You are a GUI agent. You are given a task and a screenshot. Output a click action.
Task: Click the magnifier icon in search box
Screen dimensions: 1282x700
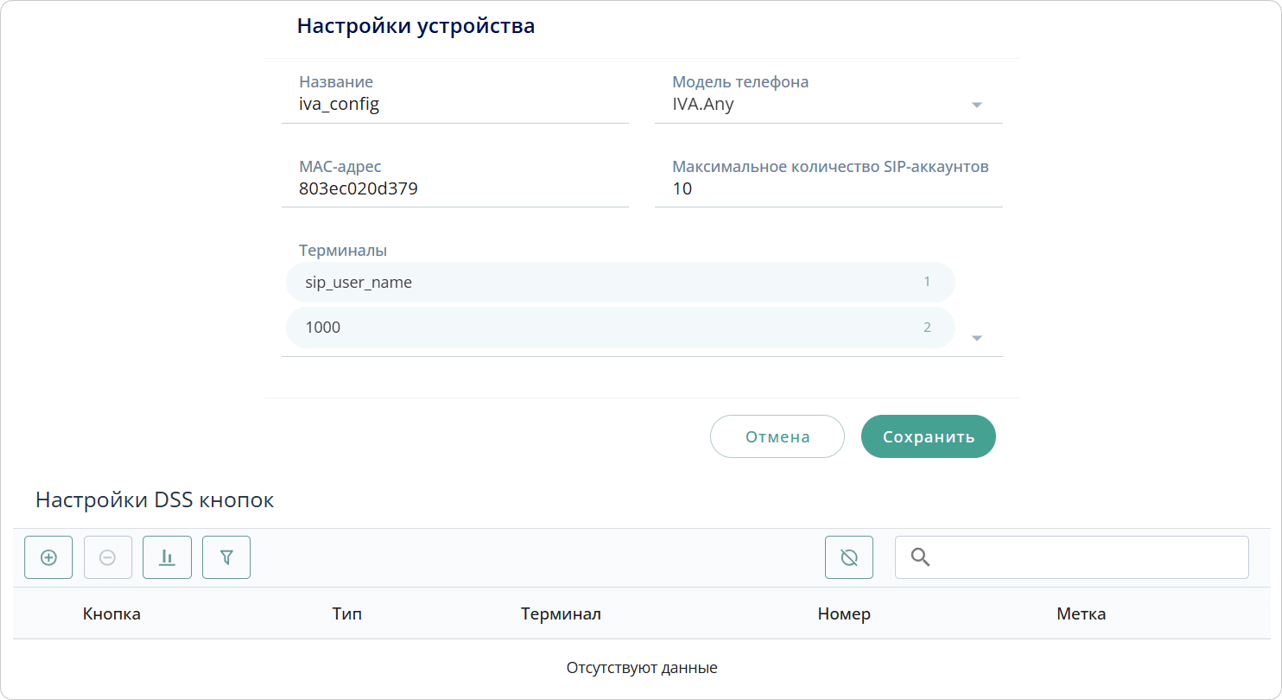point(921,558)
